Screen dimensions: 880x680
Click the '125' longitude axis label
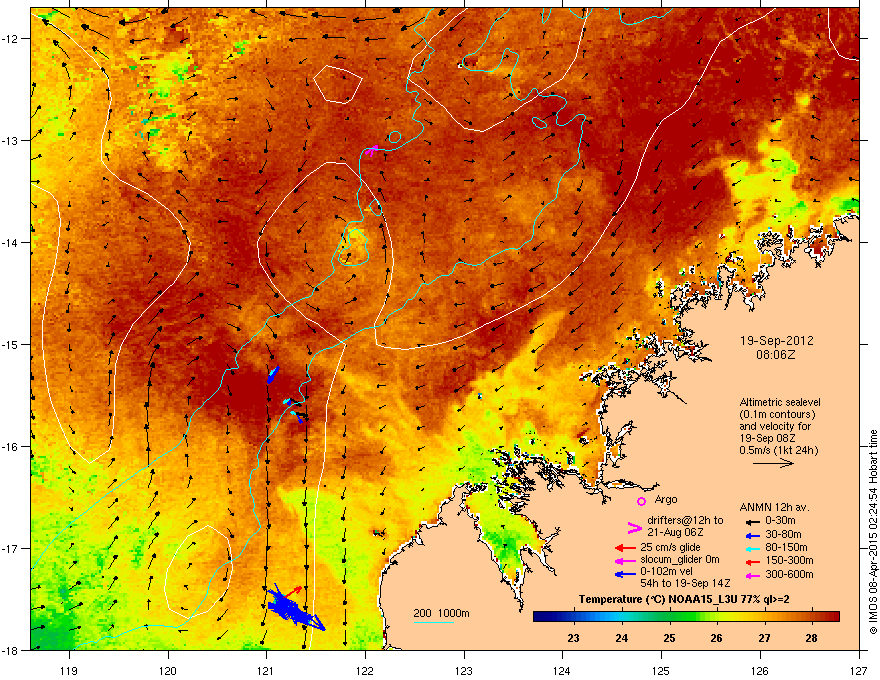coord(661,670)
